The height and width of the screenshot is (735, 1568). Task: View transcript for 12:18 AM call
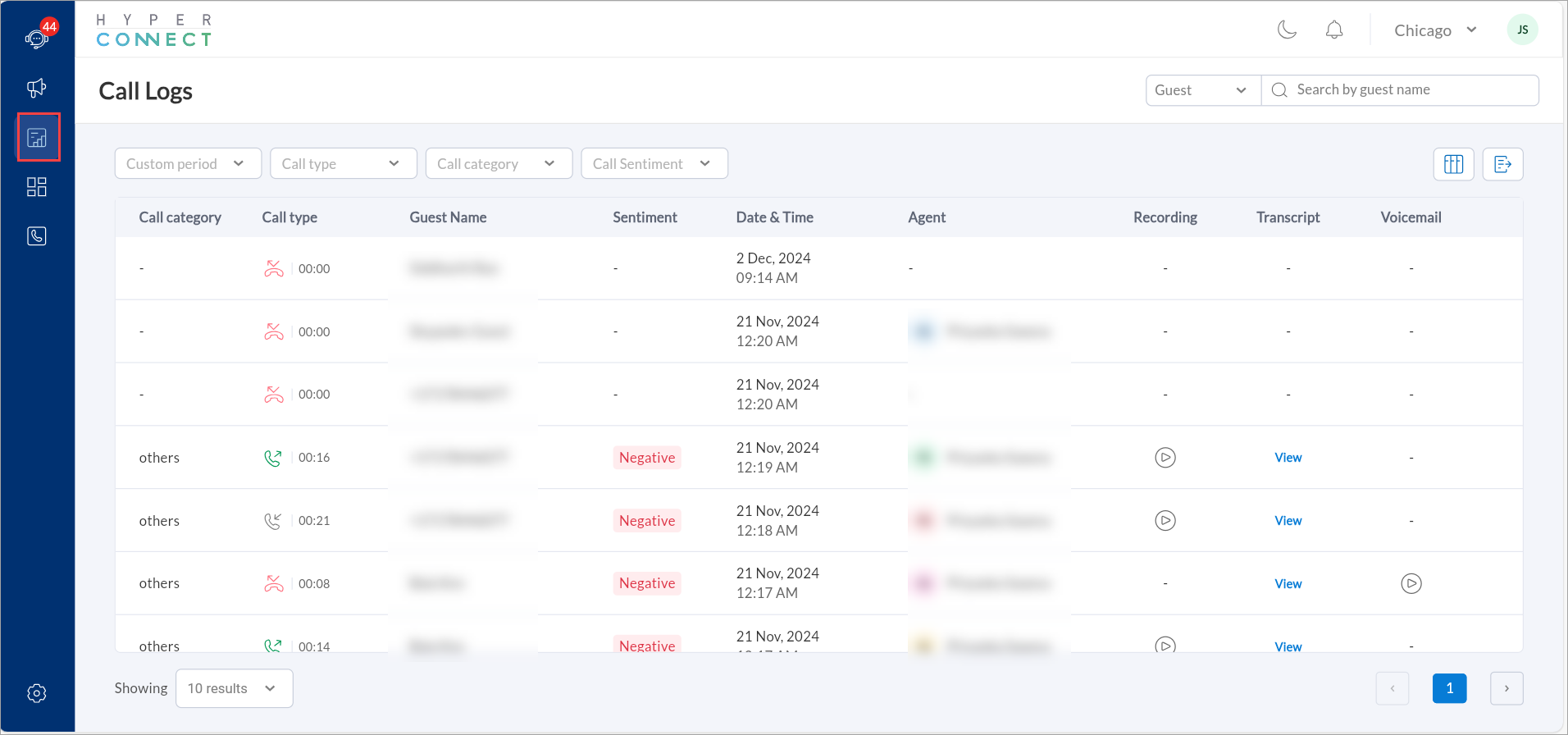1288,521
